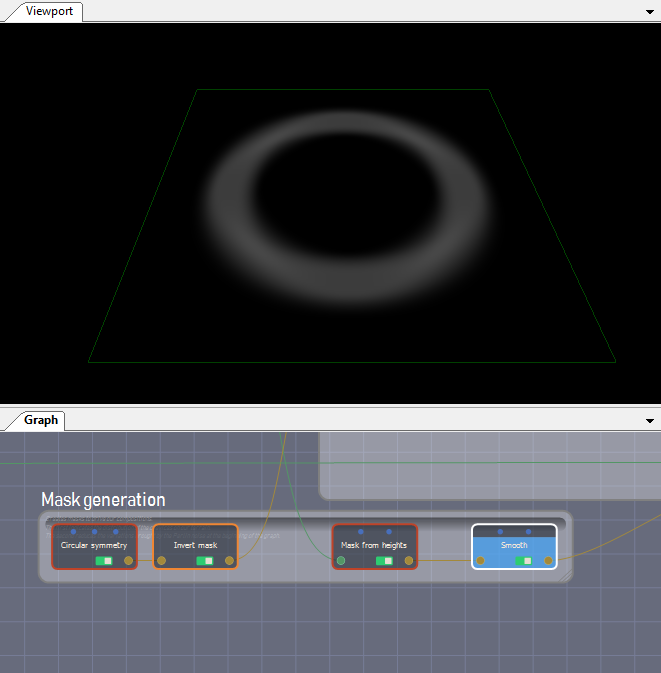Toggle the Mask from heights node switch

pos(384,561)
